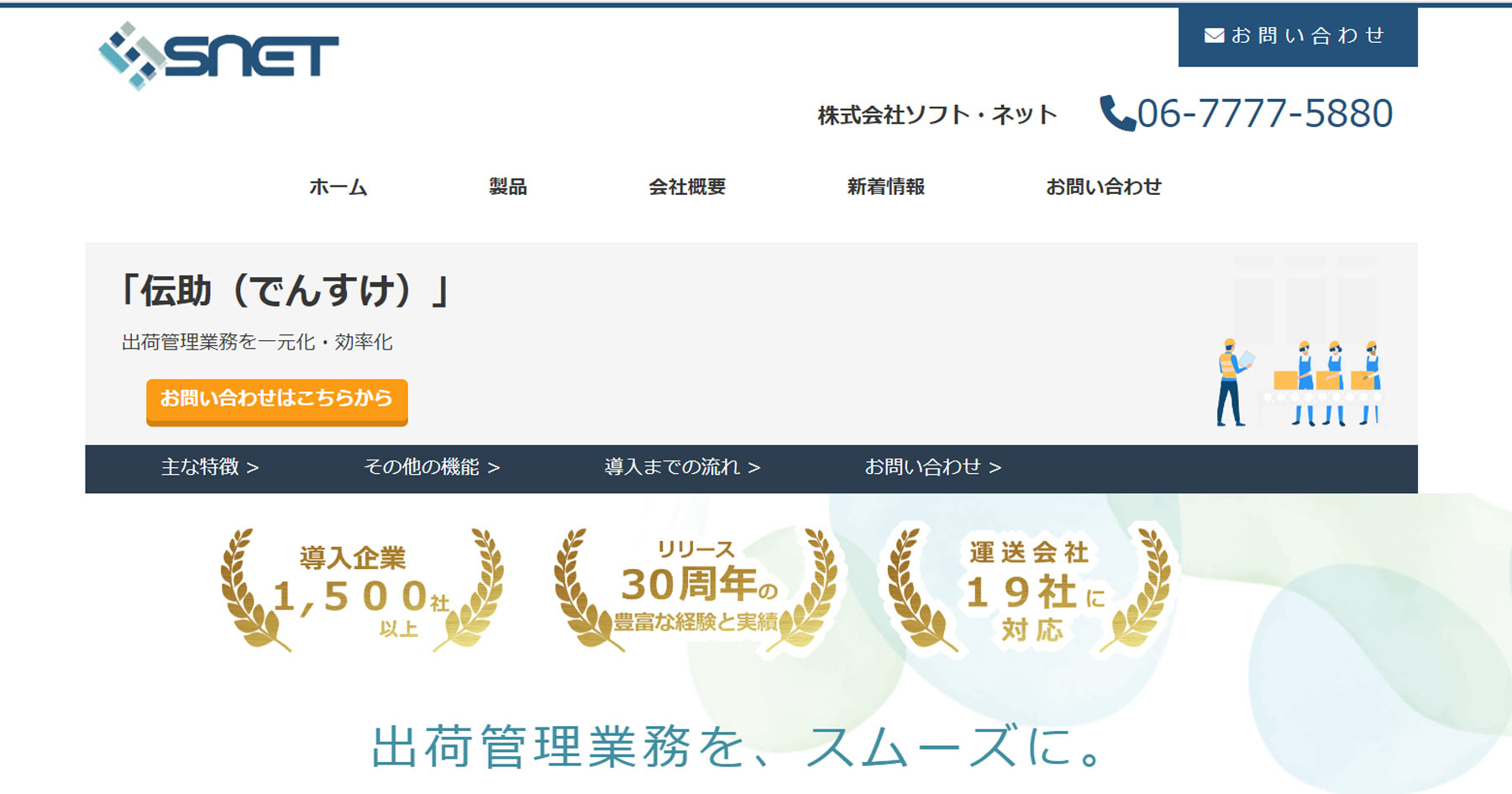Jump to 主な特徴 section
The width and height of the screenshot is (1512, 794).
pos(210,467)
